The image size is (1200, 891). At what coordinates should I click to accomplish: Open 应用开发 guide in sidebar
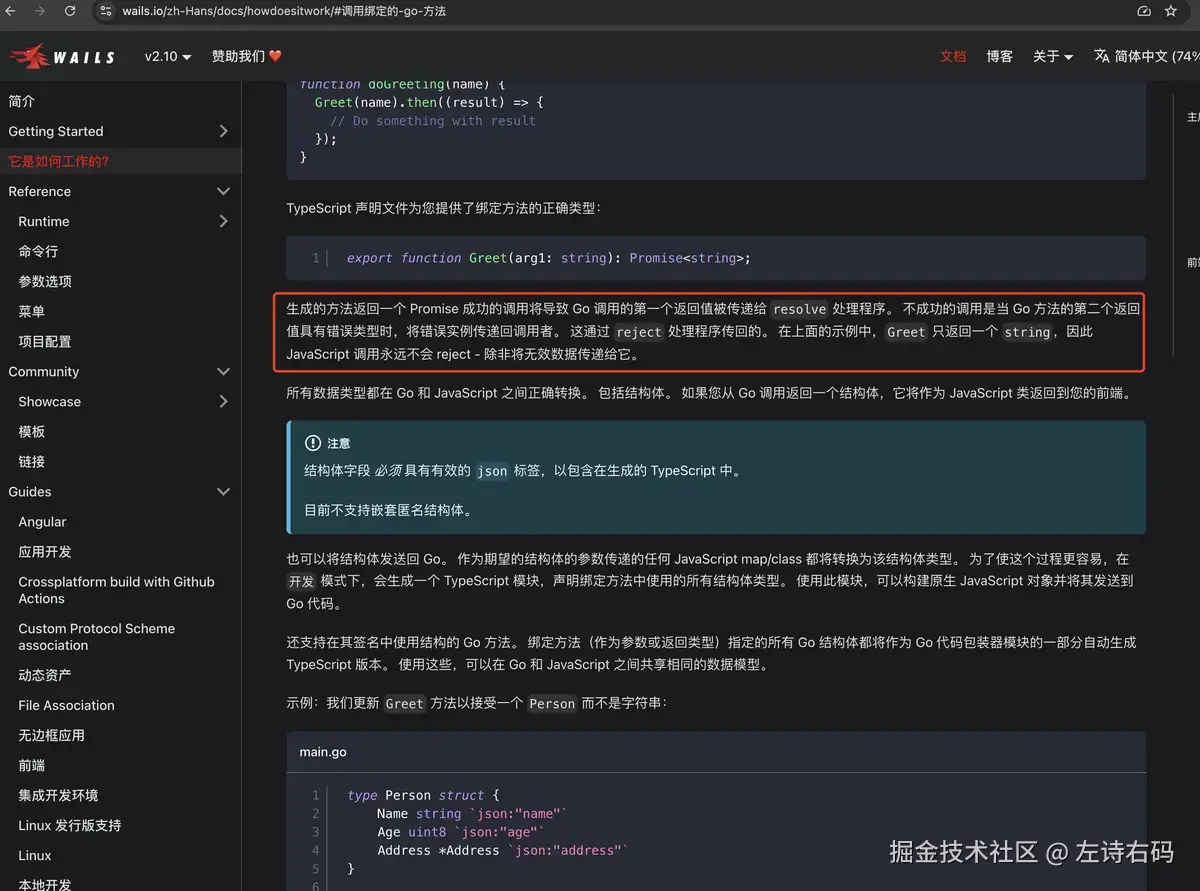45,551
